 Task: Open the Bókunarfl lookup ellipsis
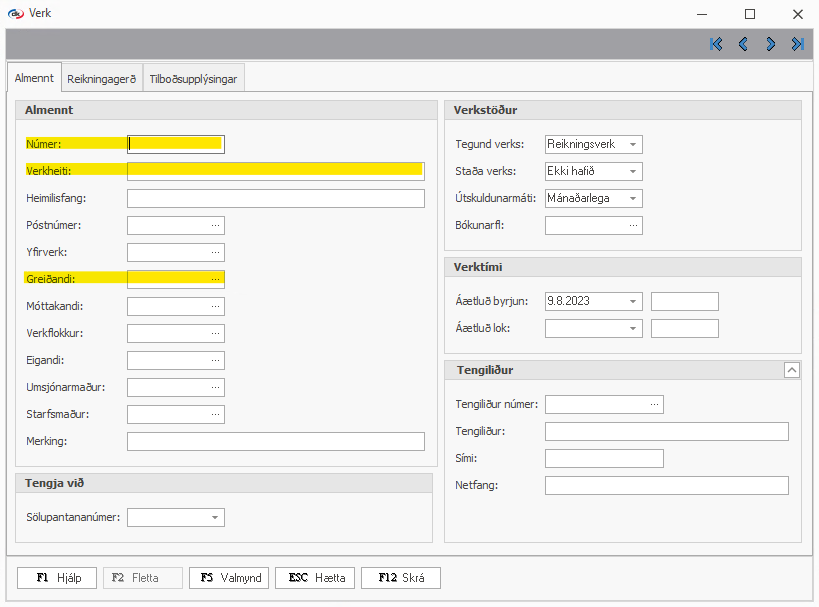(632, 225)
